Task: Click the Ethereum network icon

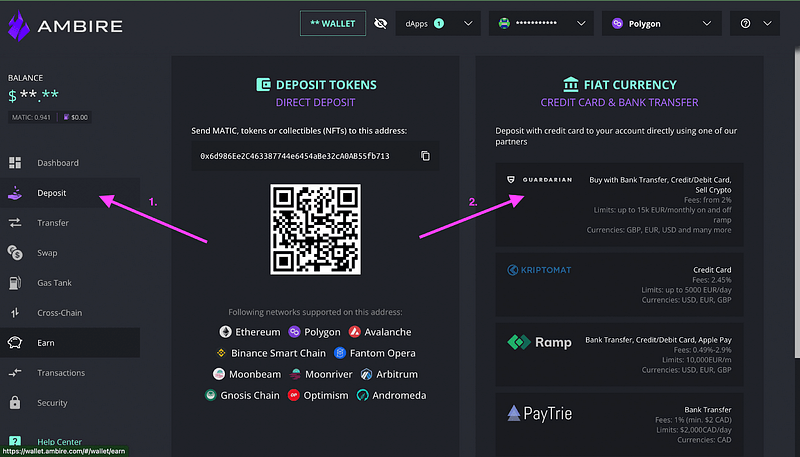Action: (x=225, y=332)
